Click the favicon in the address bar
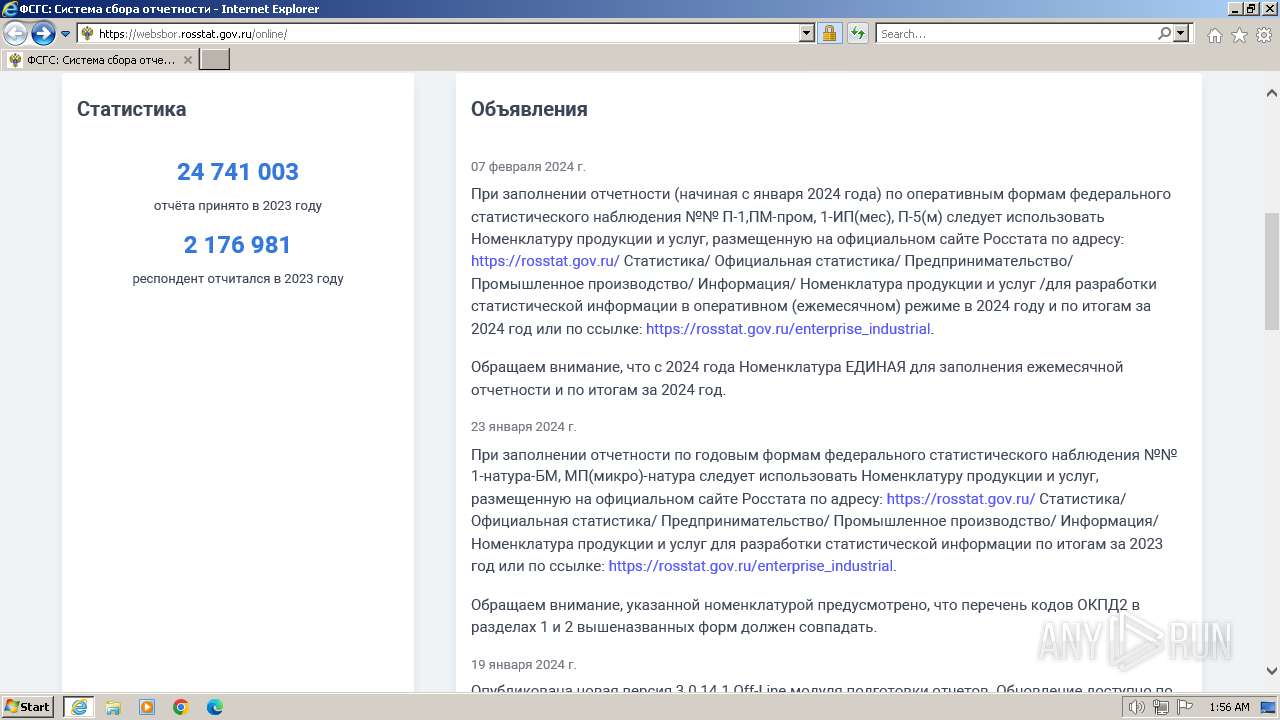 (x=87, y=34)
